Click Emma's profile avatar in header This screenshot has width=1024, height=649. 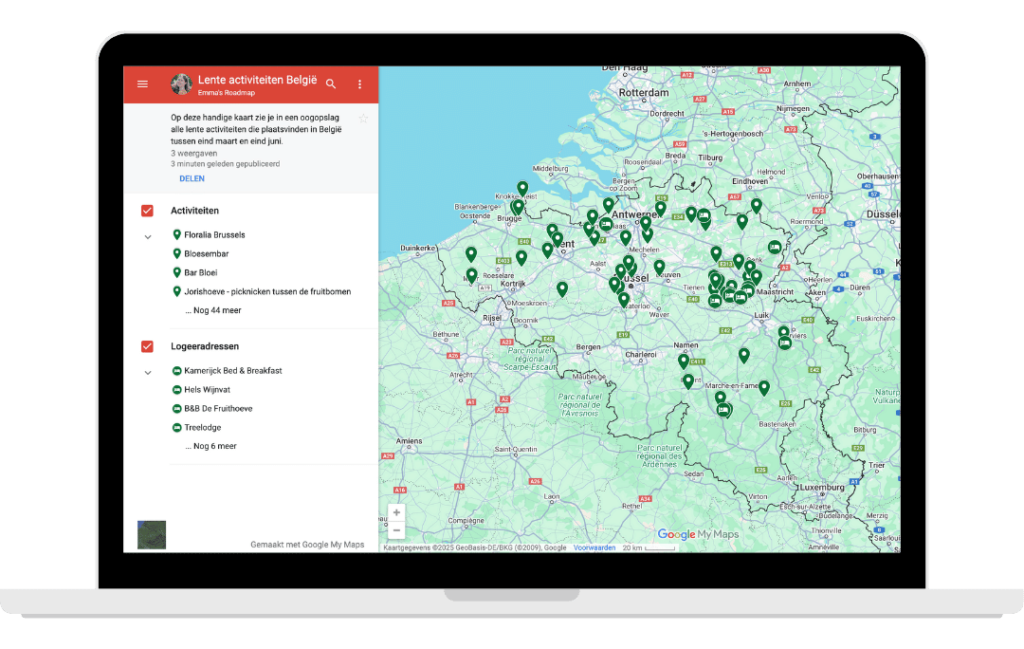181,84
